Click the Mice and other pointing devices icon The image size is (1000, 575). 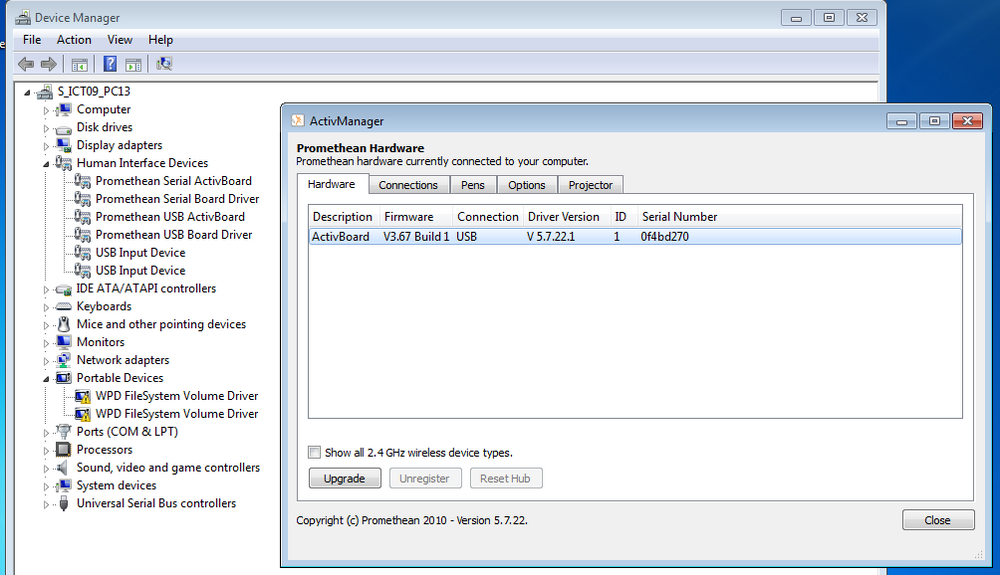[x=63, y=324]
